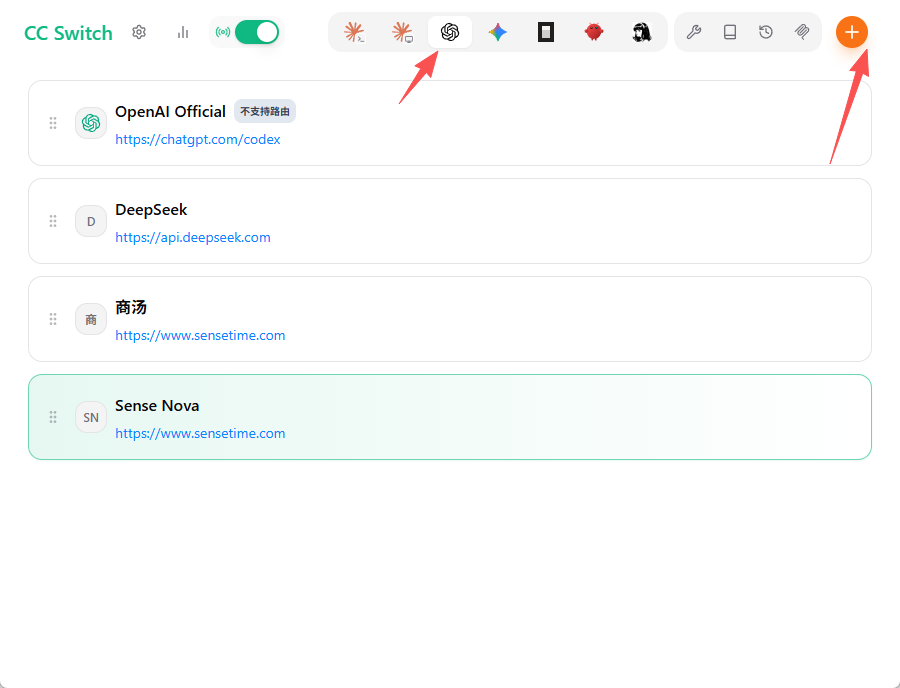Switch to the Claude terminal app tab
This screenshot has width=900, height=688.
click(354, 32)
